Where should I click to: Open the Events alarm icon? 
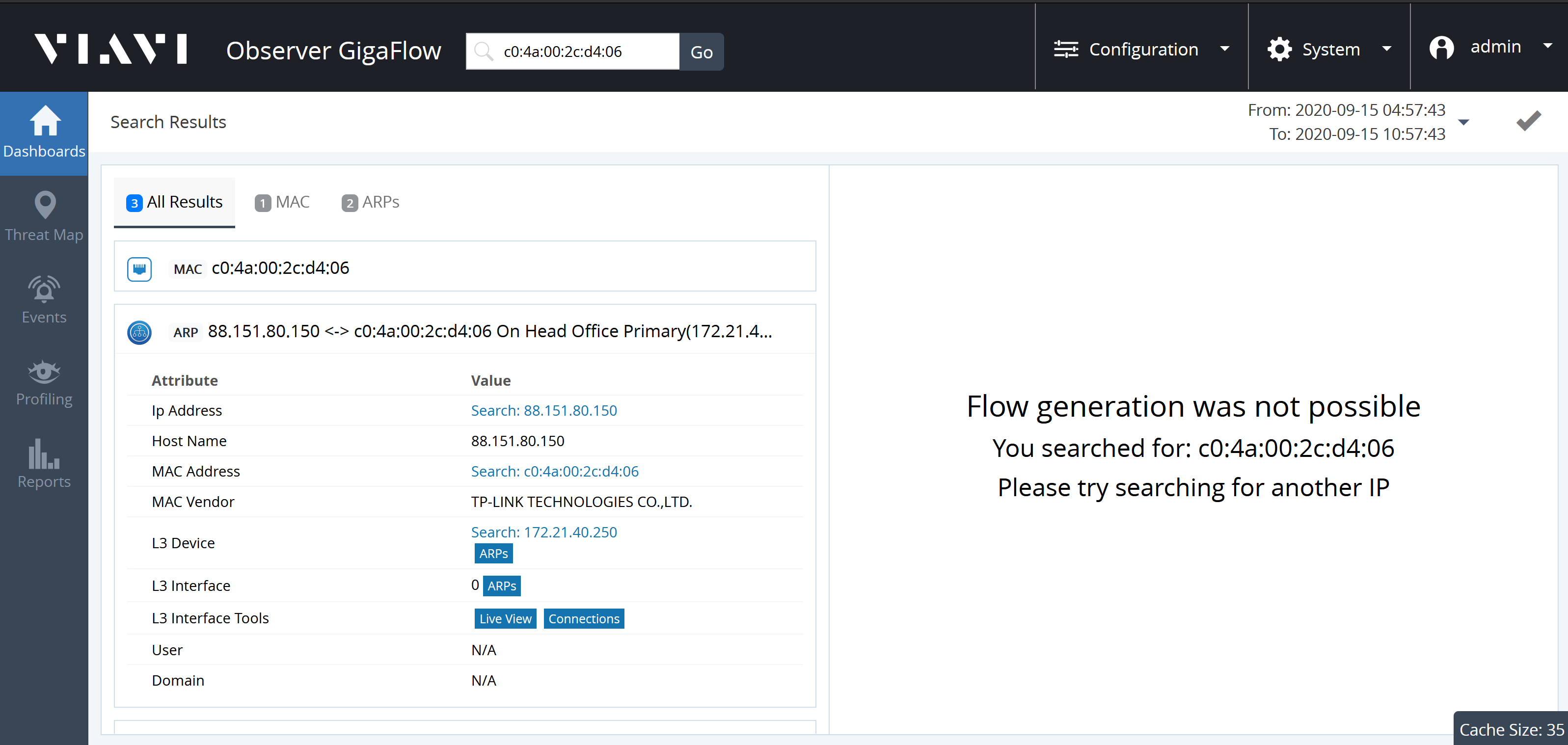coord(44,289)
